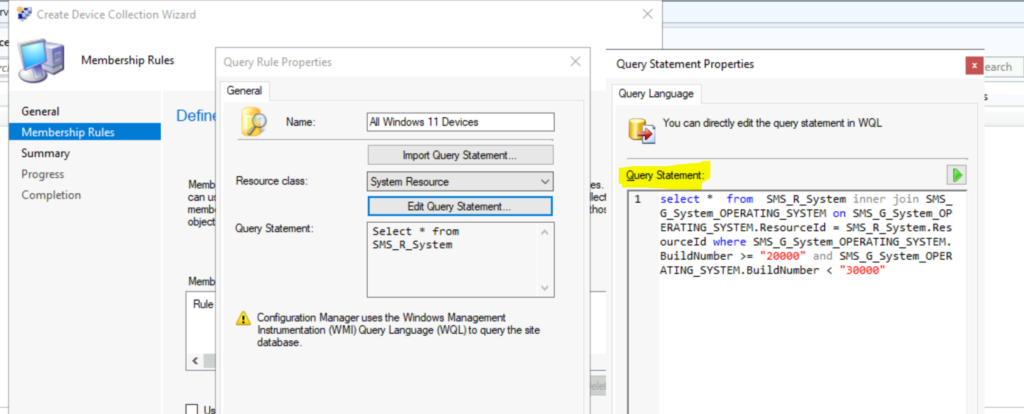Viewport: 1024px width, 414px height.
Task: Close the Create Device Collection Wizard window
Action: coord(647,14)
